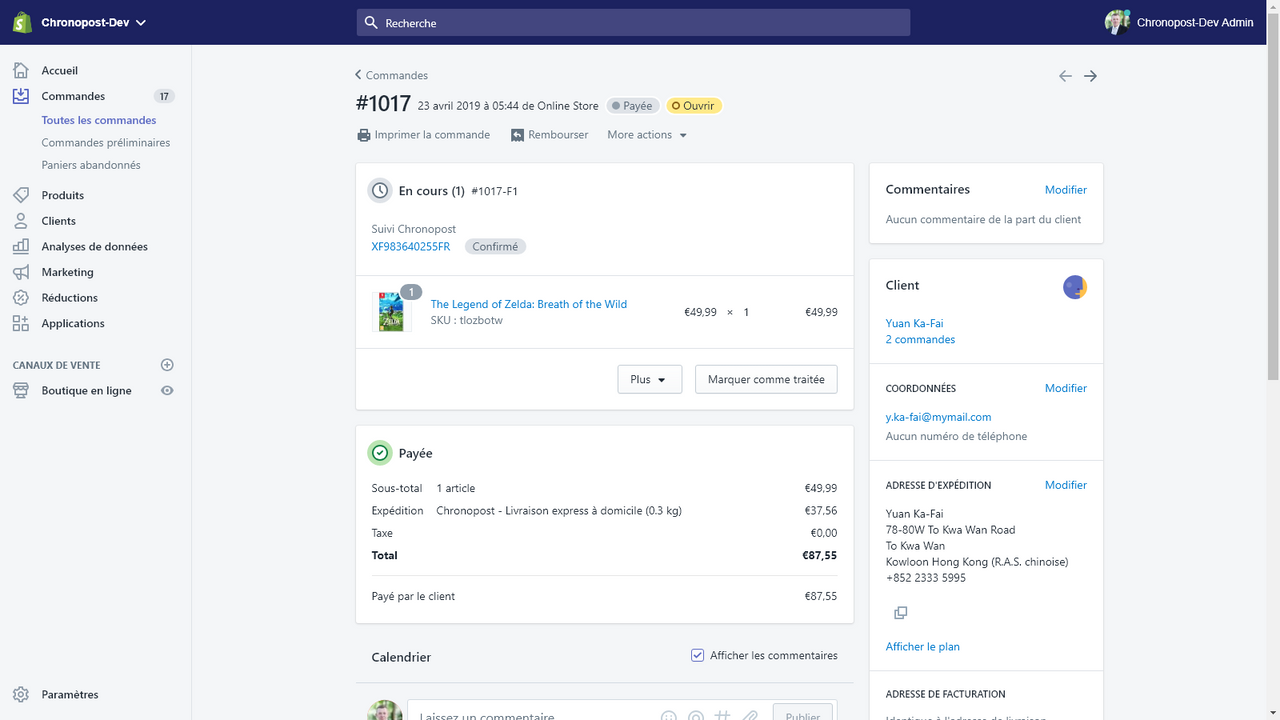This screenshot has width=1280, height=720.
Task: Open the Chronopost-Dev store switcher dropdown
Action: pyautogui.click(x=93, y=22)
